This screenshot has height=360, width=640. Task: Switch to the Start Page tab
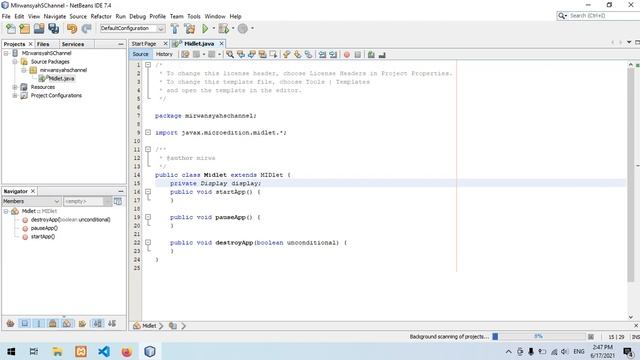click(x=144, y=44)
